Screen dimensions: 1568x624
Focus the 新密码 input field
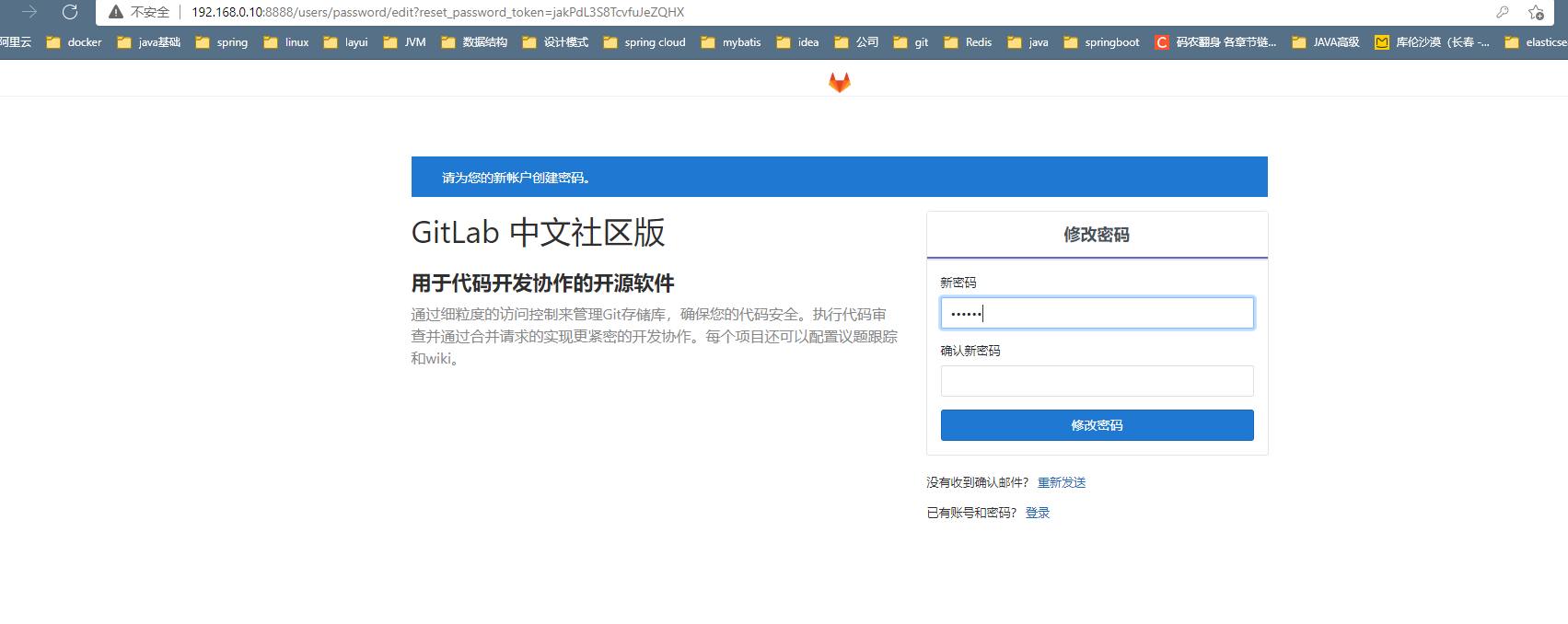[x=1097, y=313]
